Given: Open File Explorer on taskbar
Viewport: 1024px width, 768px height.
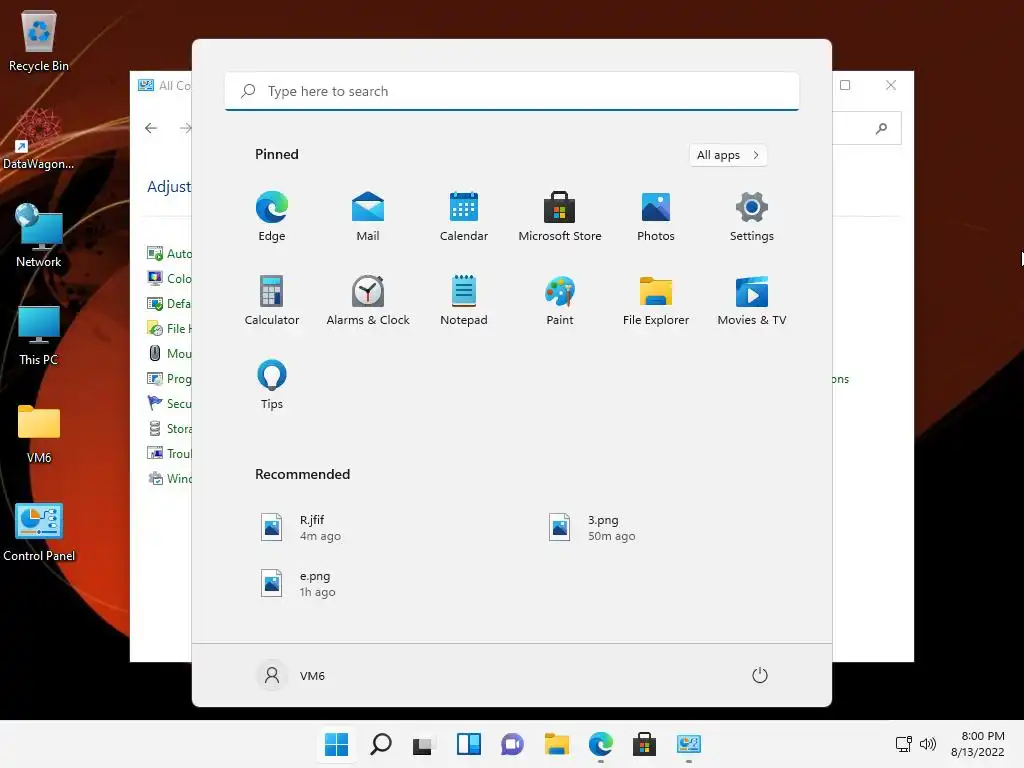Looking at the screenshot, I should 556,744.
